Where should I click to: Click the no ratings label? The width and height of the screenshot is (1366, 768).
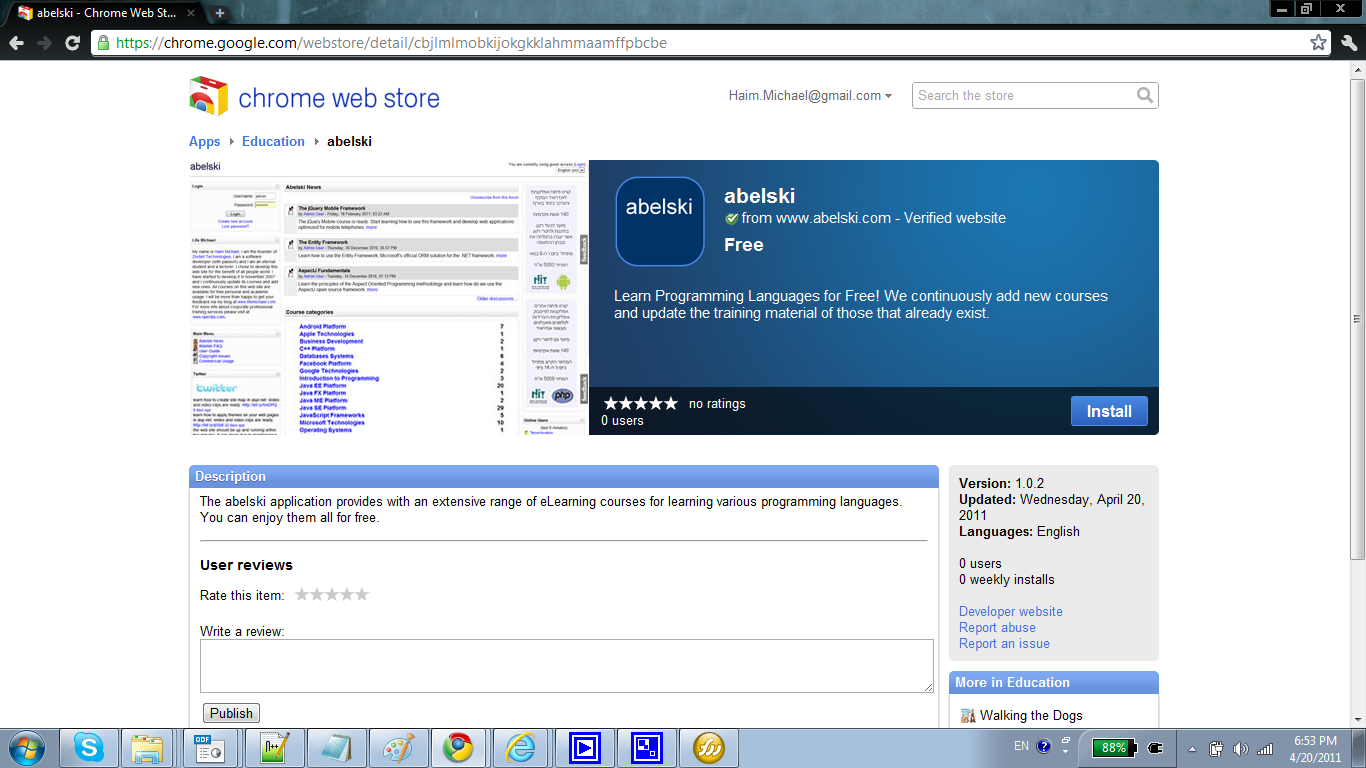pos(717,403)
